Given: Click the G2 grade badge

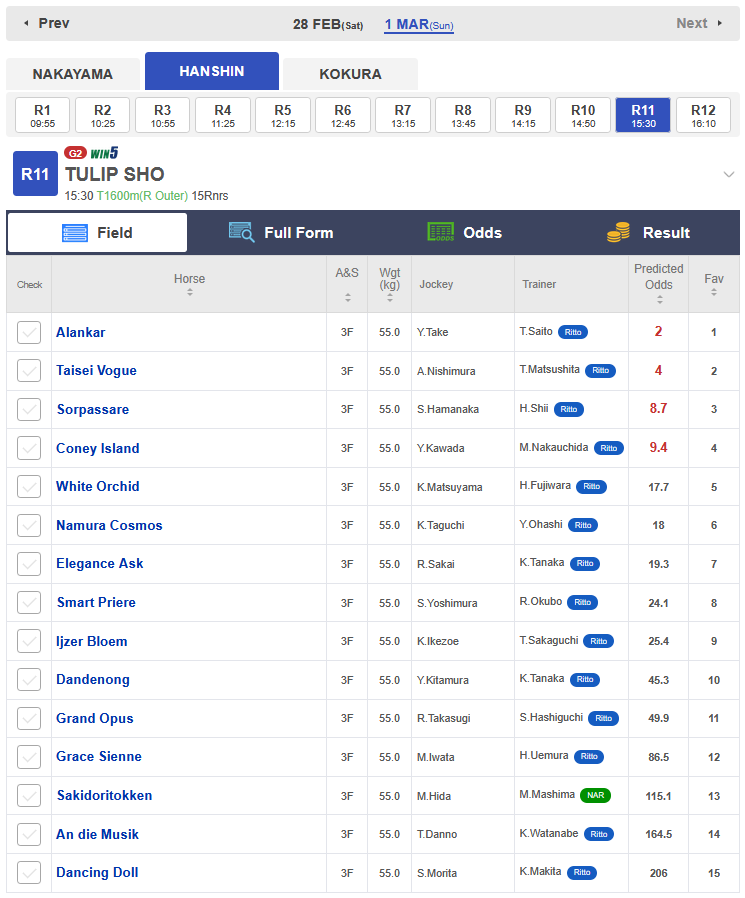Looking at the screenshot, I should click(75, 153).
